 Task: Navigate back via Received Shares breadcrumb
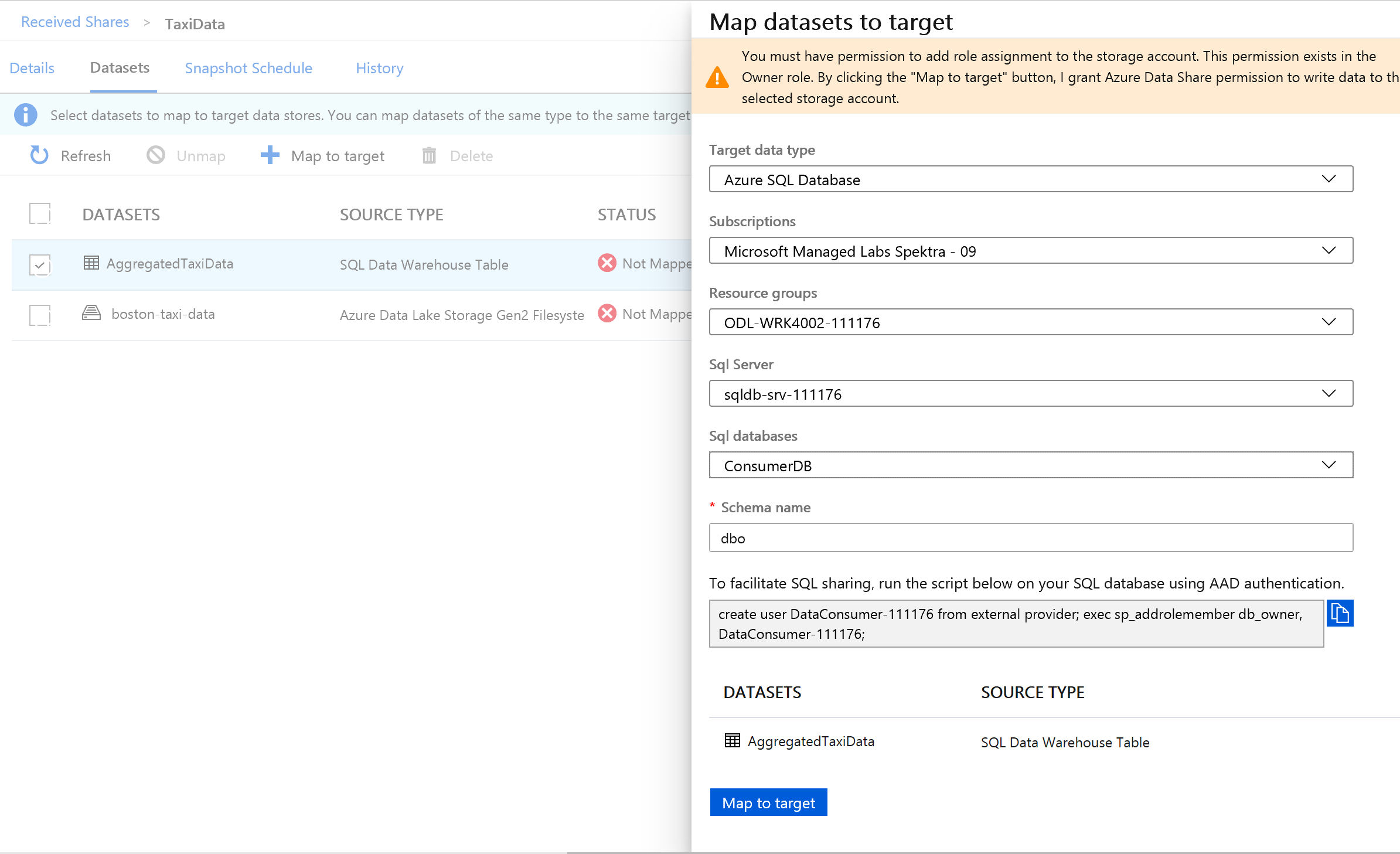(x=75, y=22)
